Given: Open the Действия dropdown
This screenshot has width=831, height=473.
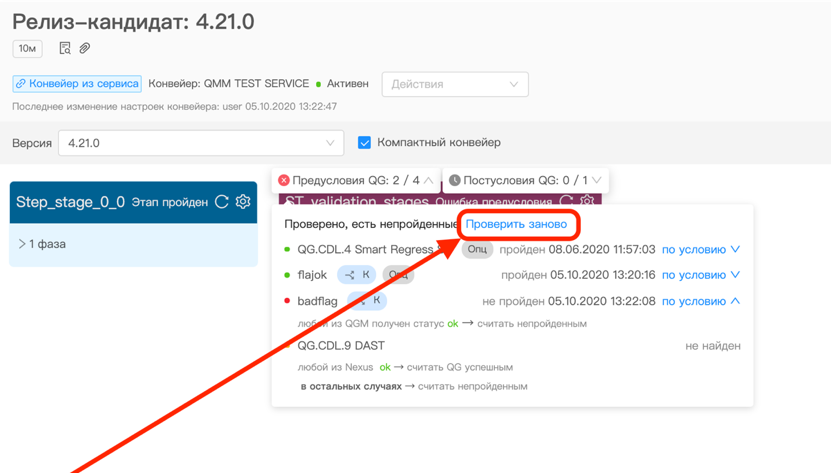Looking at the screenshot, I should point(454,84).
